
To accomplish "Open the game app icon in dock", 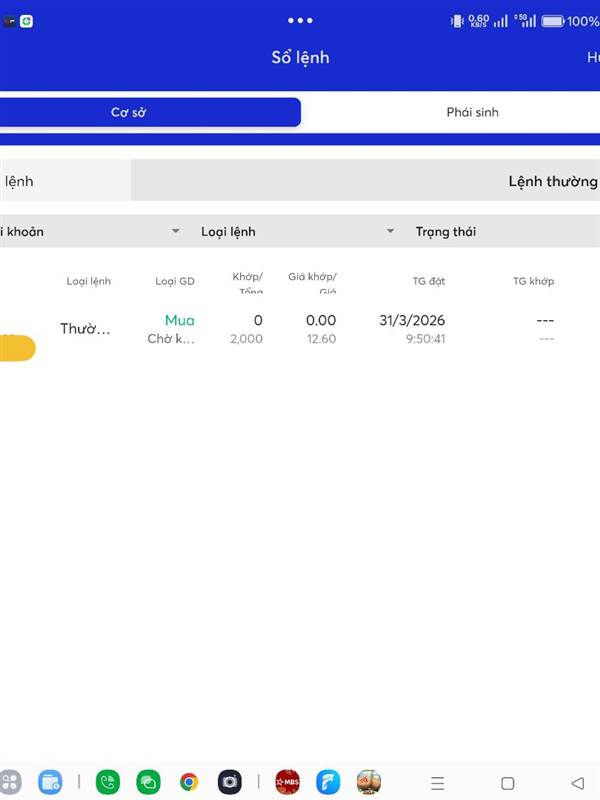I will click(369, 782).
